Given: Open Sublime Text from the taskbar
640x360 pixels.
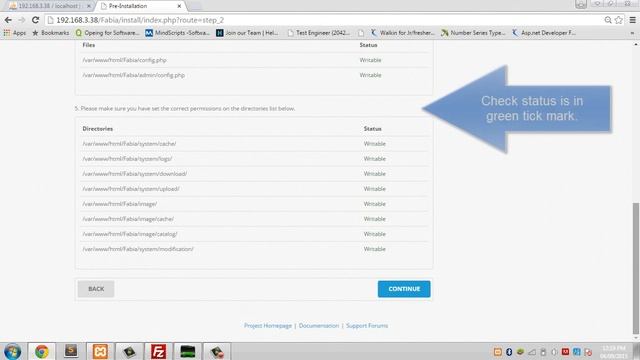Looking at the screenshot, I should pos(71,351).
